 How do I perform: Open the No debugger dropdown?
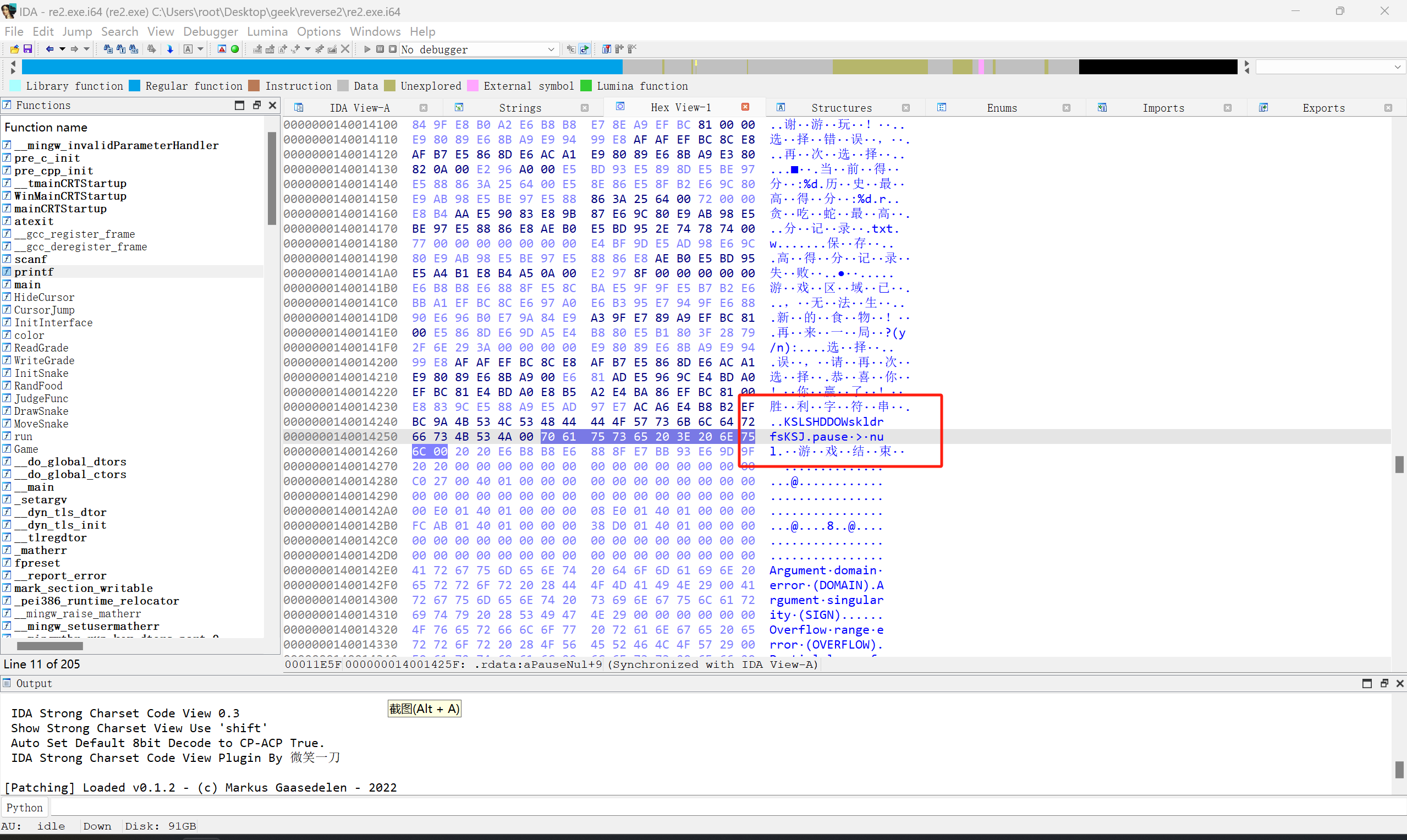(551, 50)
